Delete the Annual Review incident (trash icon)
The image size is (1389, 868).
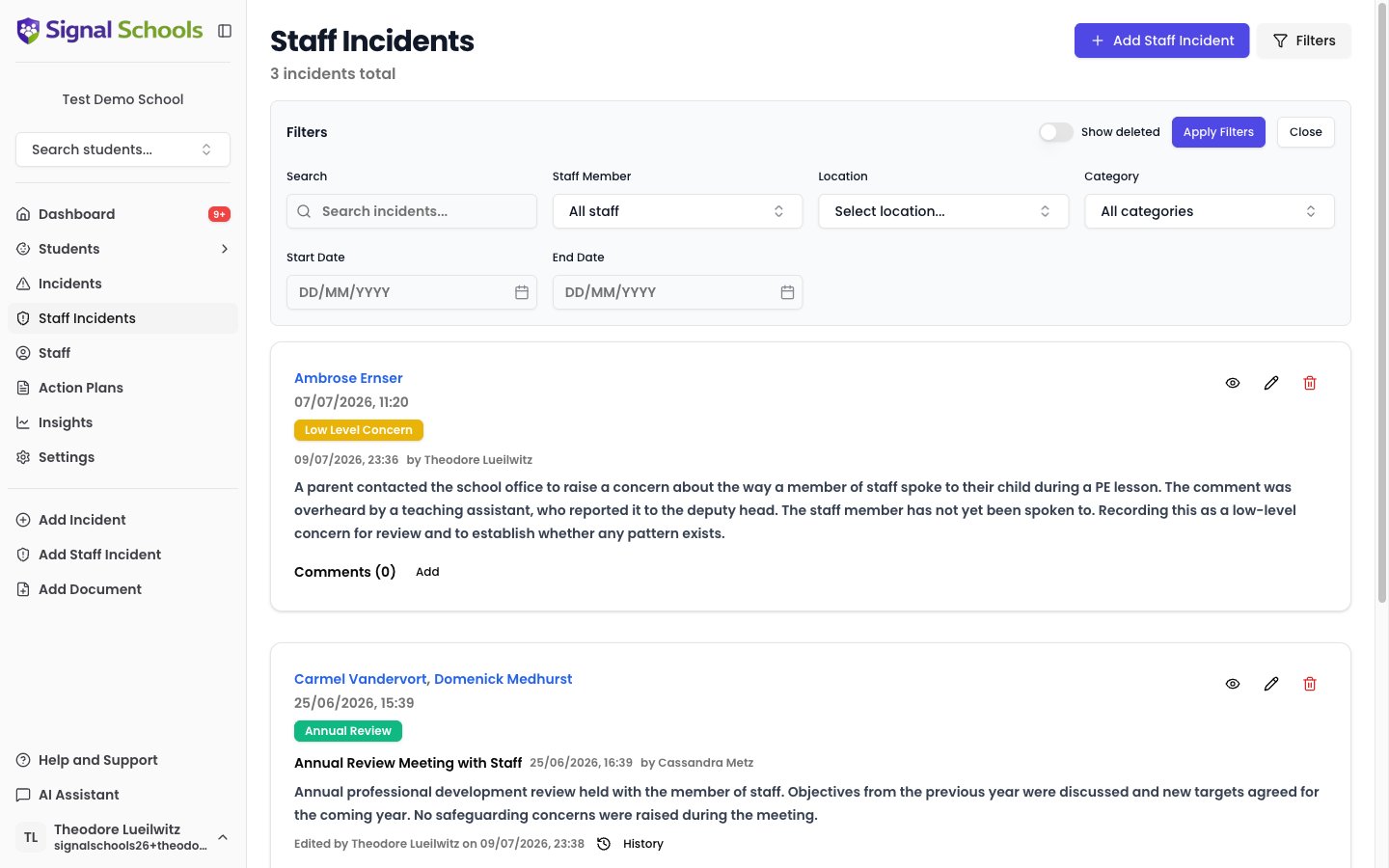1310,684
